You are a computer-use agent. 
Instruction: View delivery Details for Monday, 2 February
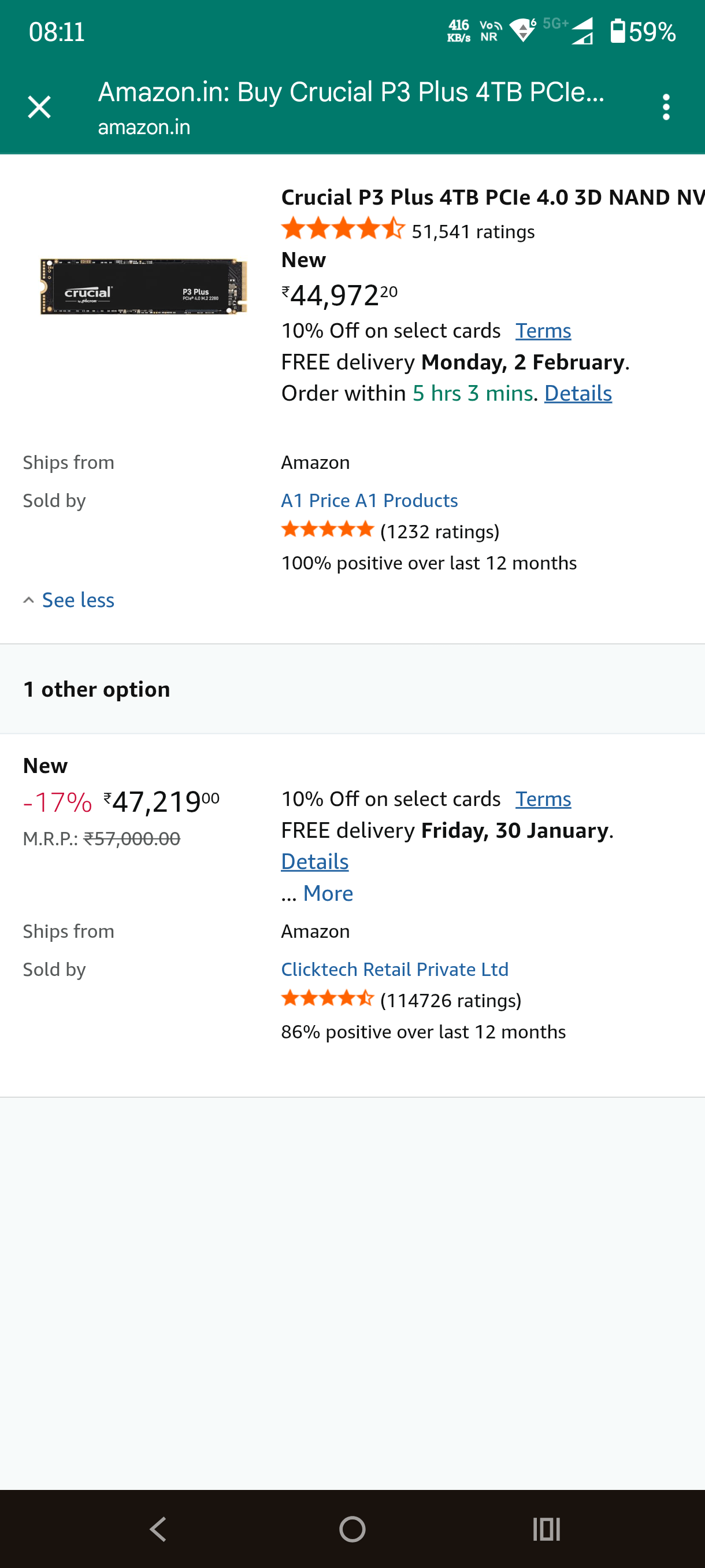[x=578, y=393]
